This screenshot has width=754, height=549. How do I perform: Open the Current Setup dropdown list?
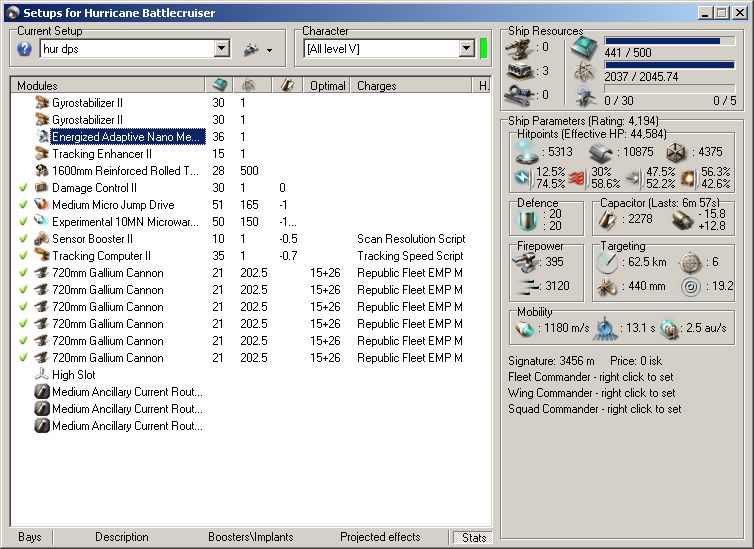click(x=221, y=49)
